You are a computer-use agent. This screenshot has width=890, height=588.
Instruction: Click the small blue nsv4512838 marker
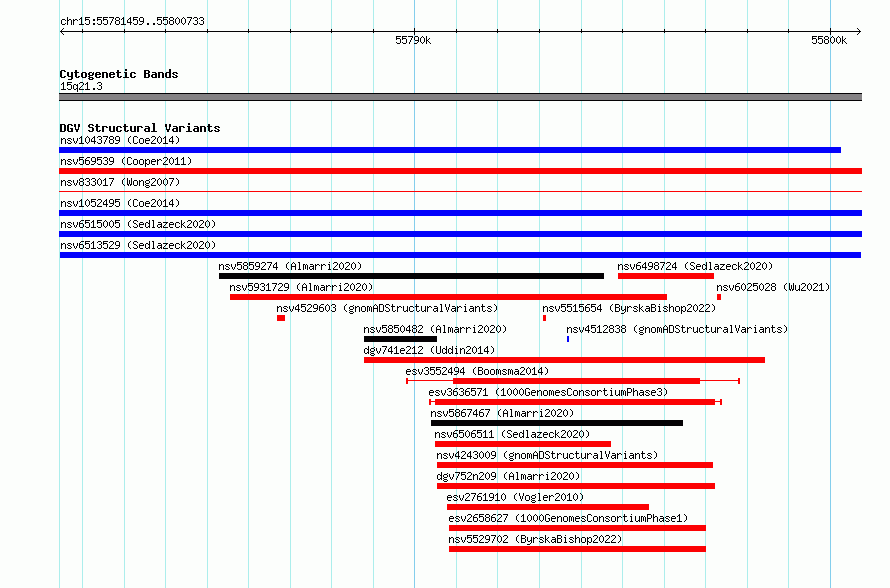(x=568, y=339)
